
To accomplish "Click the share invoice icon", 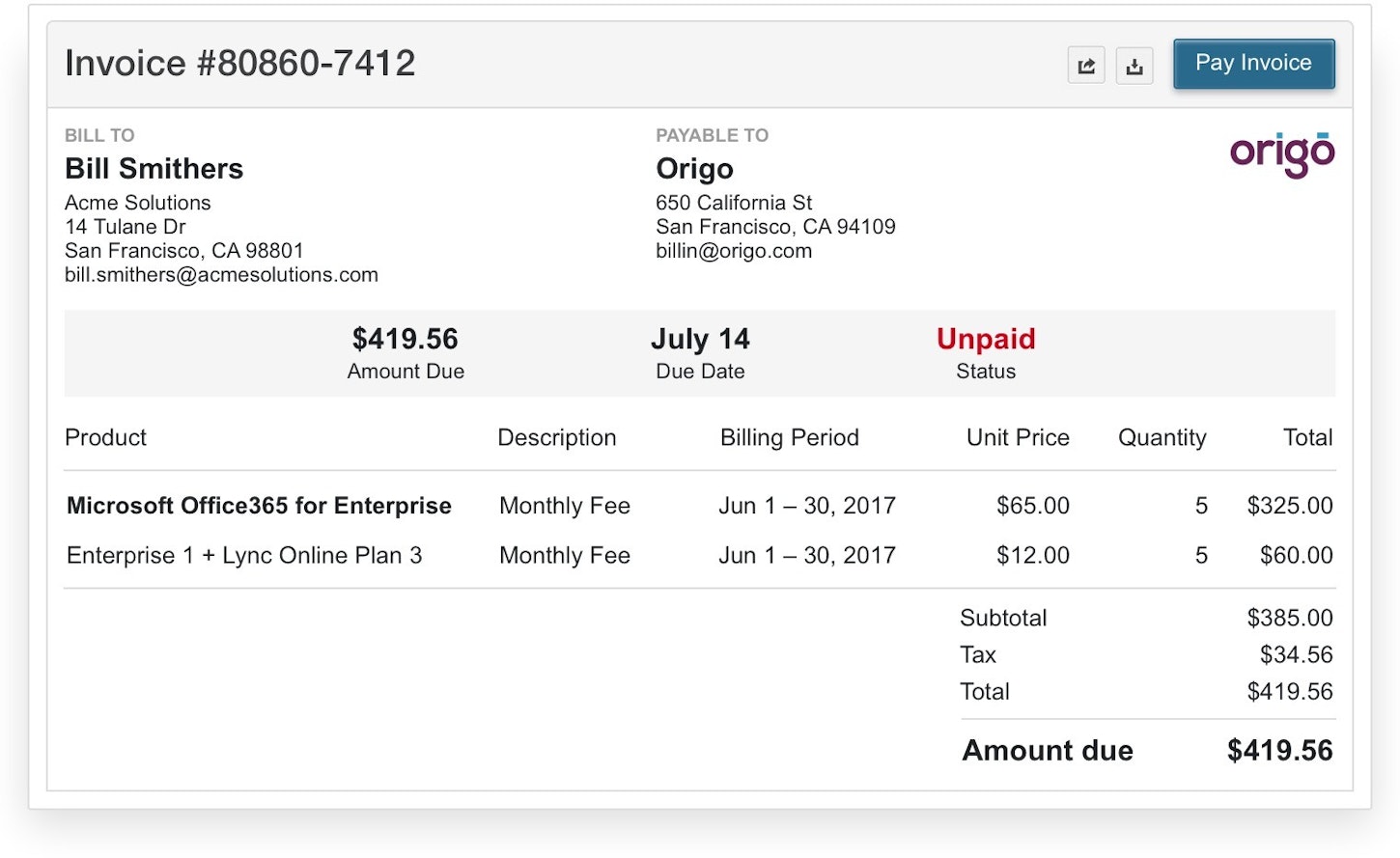I will pos(1086,66).
